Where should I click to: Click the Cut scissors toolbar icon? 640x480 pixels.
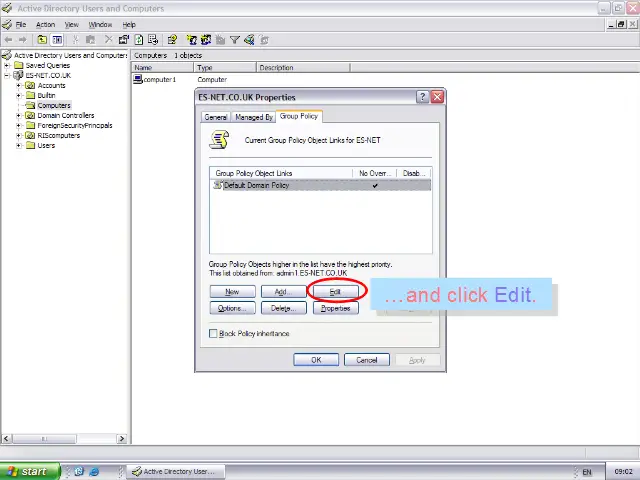point(75,40)
